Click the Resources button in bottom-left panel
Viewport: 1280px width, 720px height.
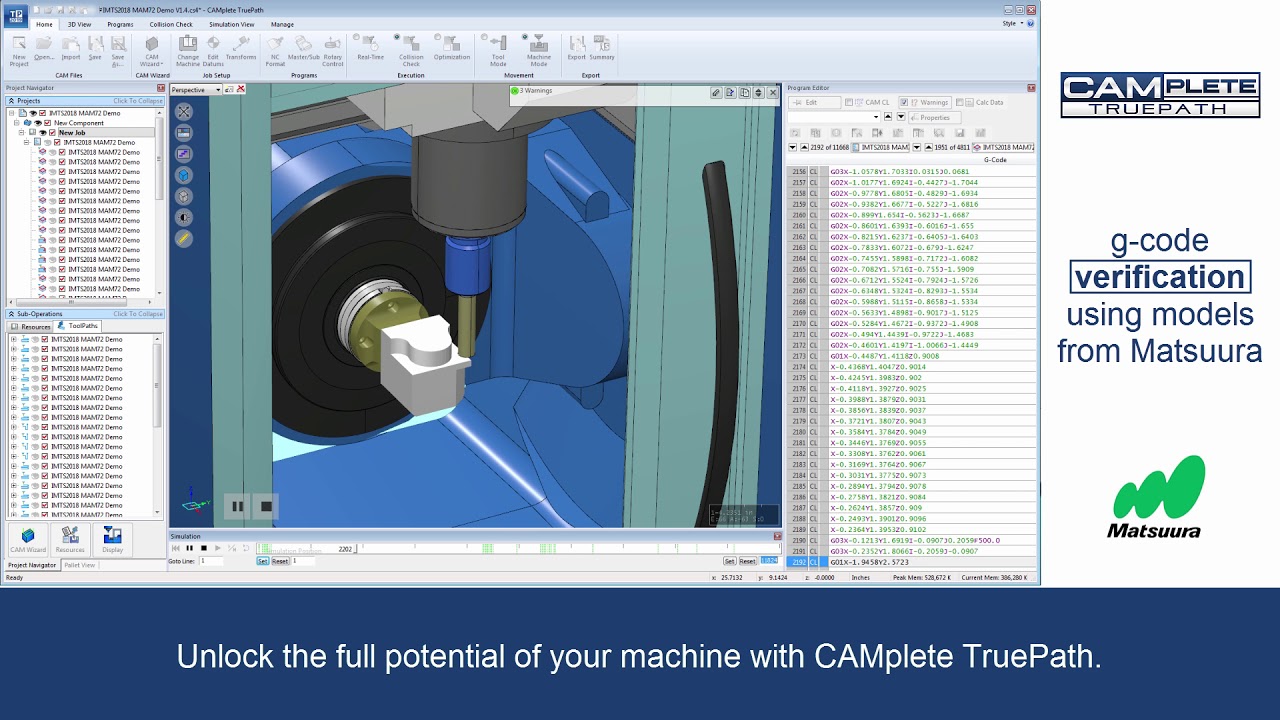pyautogui.click(x=70, y=540)
